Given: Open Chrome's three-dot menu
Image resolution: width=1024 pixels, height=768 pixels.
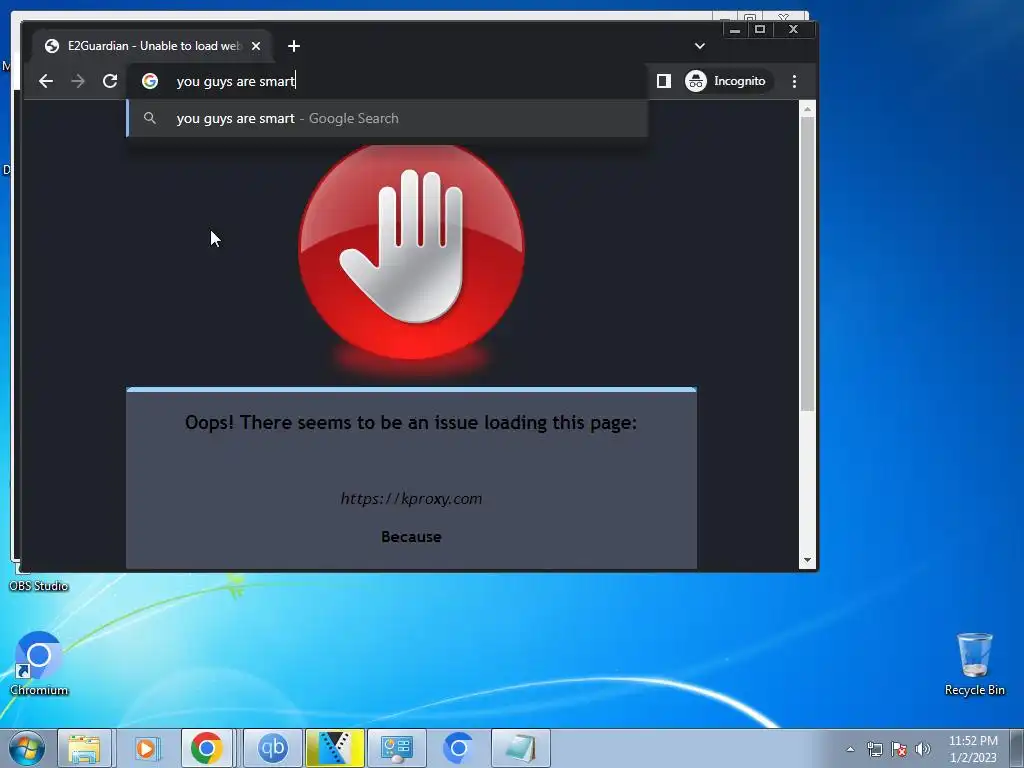Looking at the screenshot, I should [x=794, y=81].
